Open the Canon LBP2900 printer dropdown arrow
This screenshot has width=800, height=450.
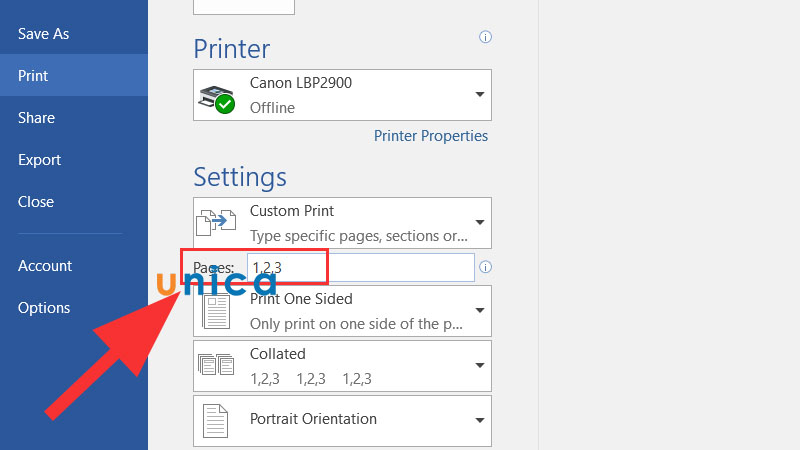[479, 95]
